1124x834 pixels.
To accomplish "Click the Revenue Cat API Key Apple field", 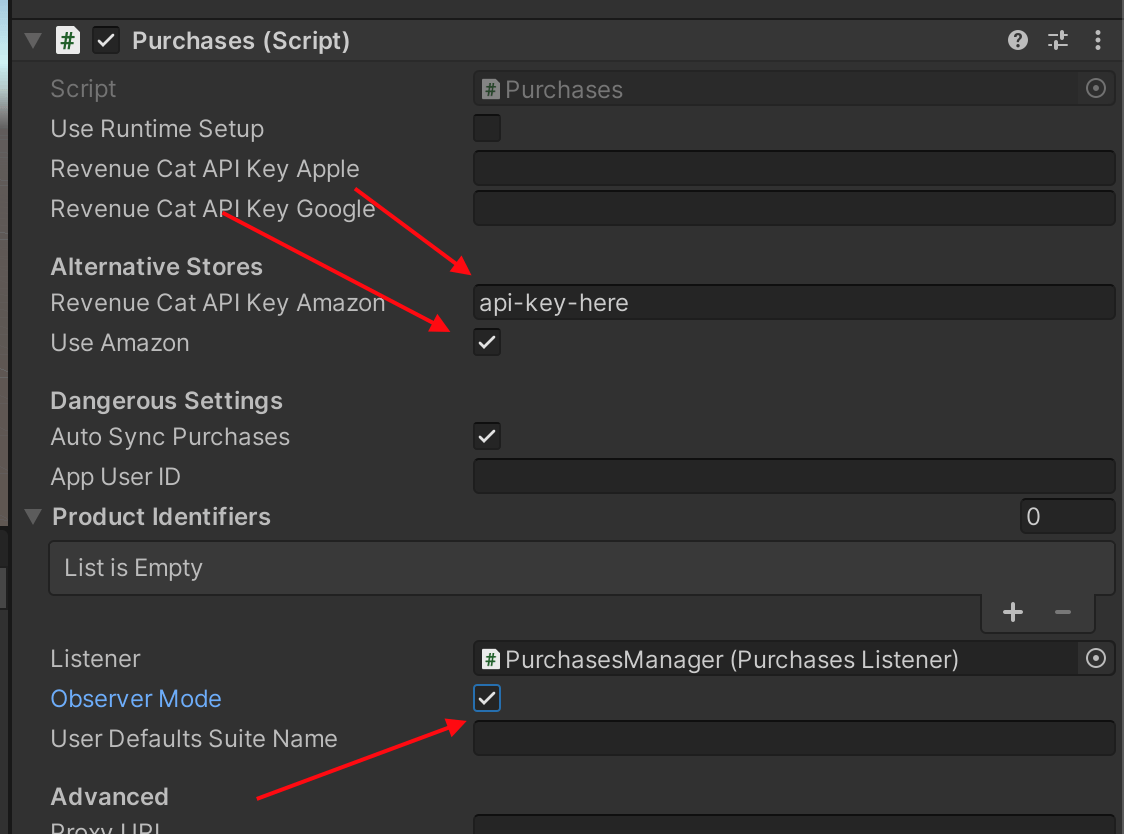I will click(x=793, y=169).
